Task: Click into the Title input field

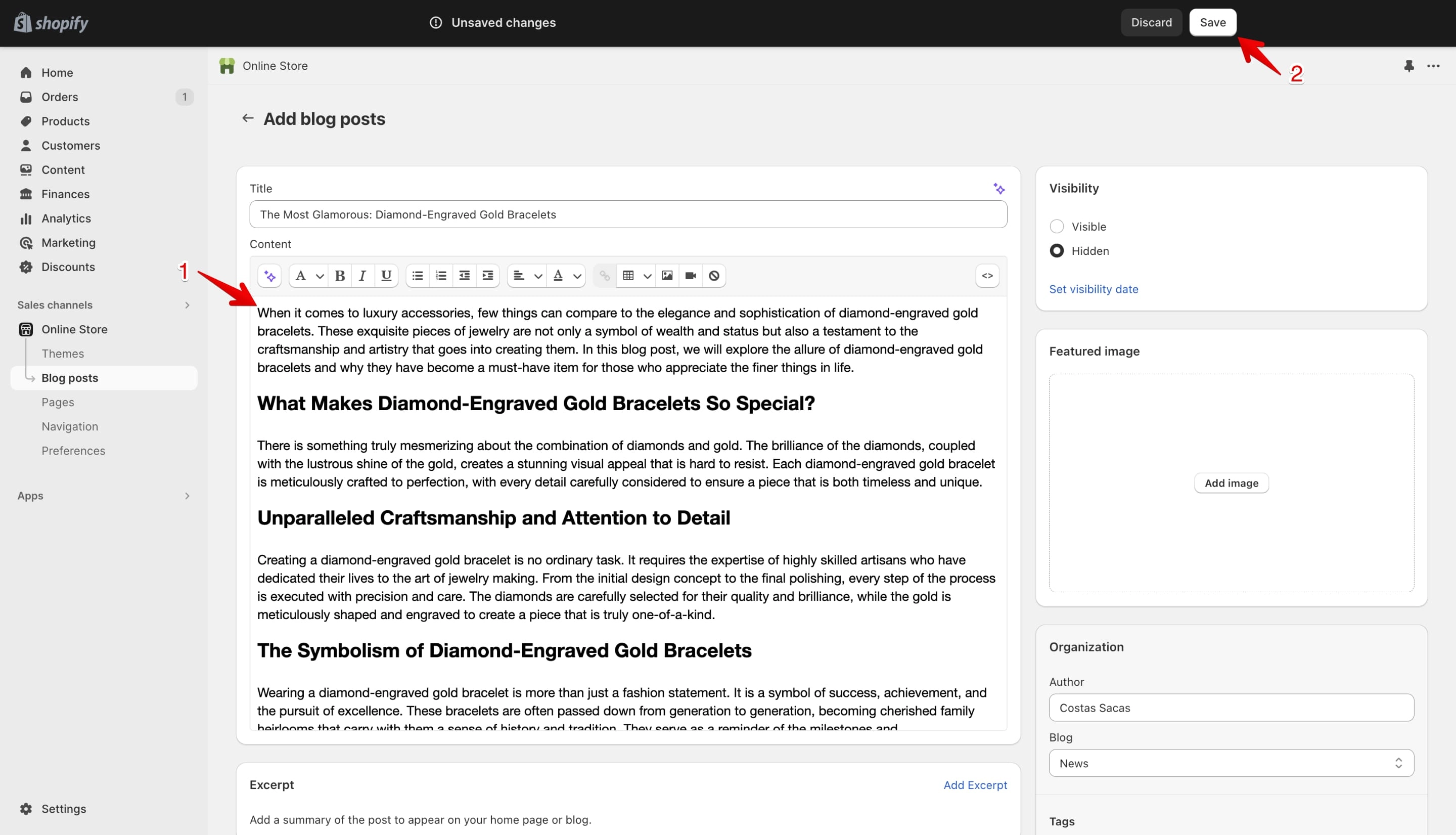Action: click(x=628, y=214)
